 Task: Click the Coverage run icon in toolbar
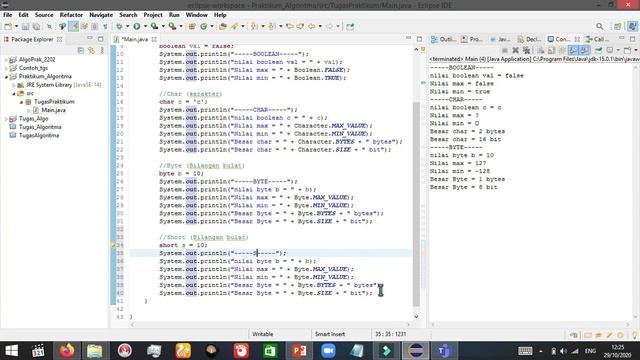pos(154,27)
